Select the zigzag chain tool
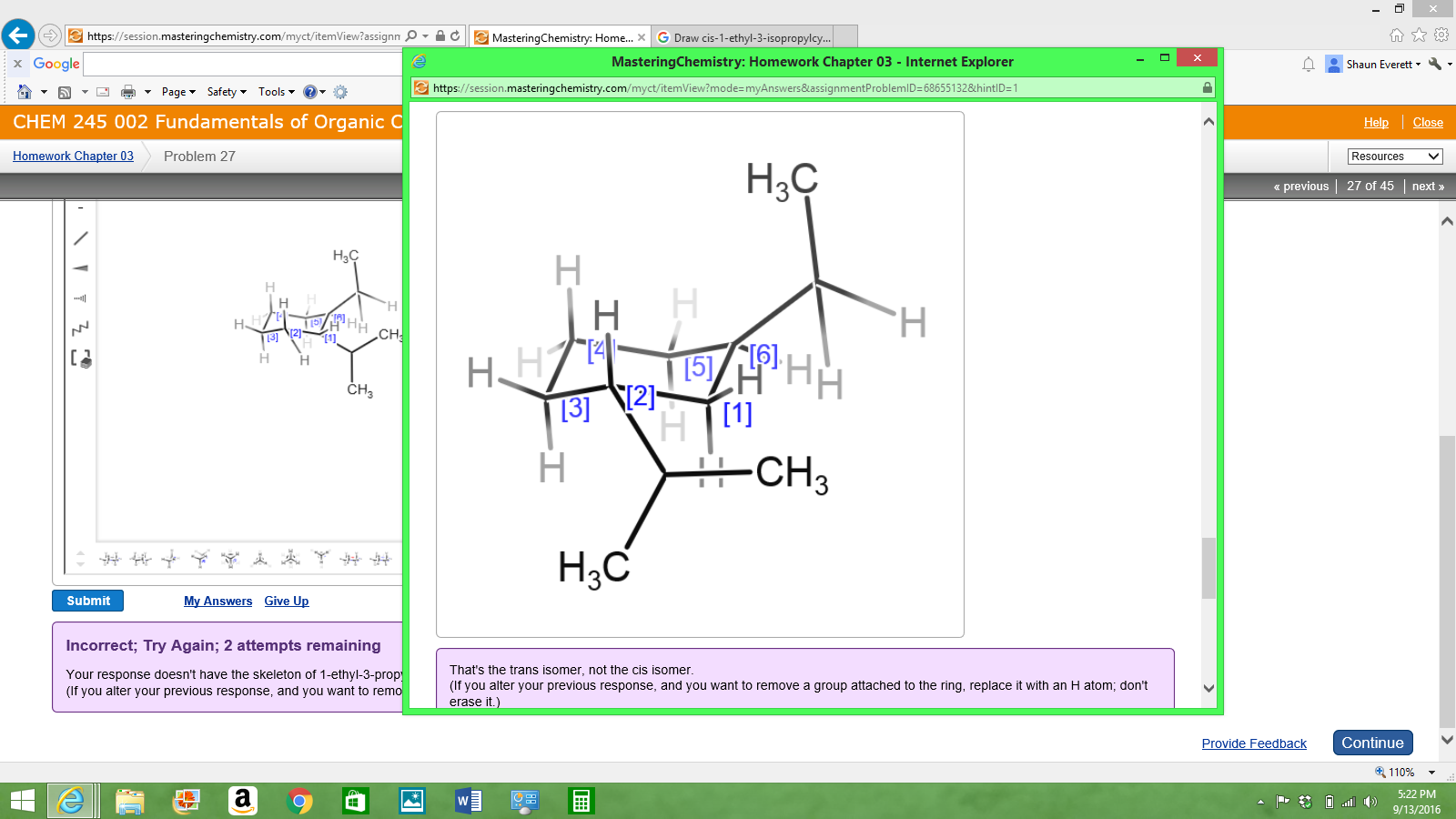This screenshot has height=819, width=1456. tap(81, 328)
